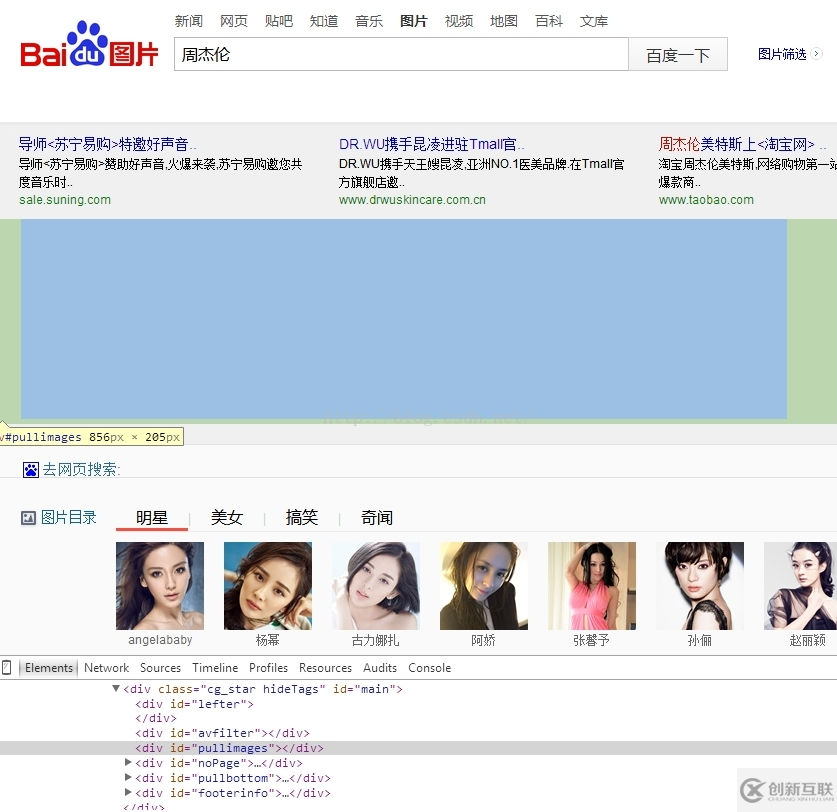Click the 百度一下 search button
This screenshot has width=837, height=812.
(x=678, y=54)
